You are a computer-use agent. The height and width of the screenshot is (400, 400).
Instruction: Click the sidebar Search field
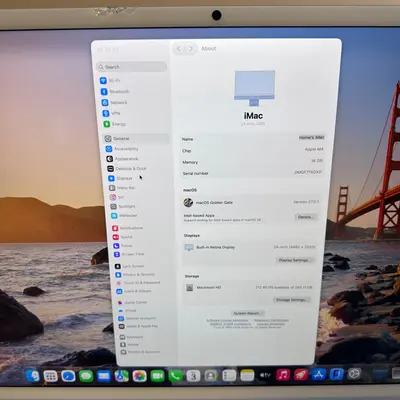(x=131, y=67)
